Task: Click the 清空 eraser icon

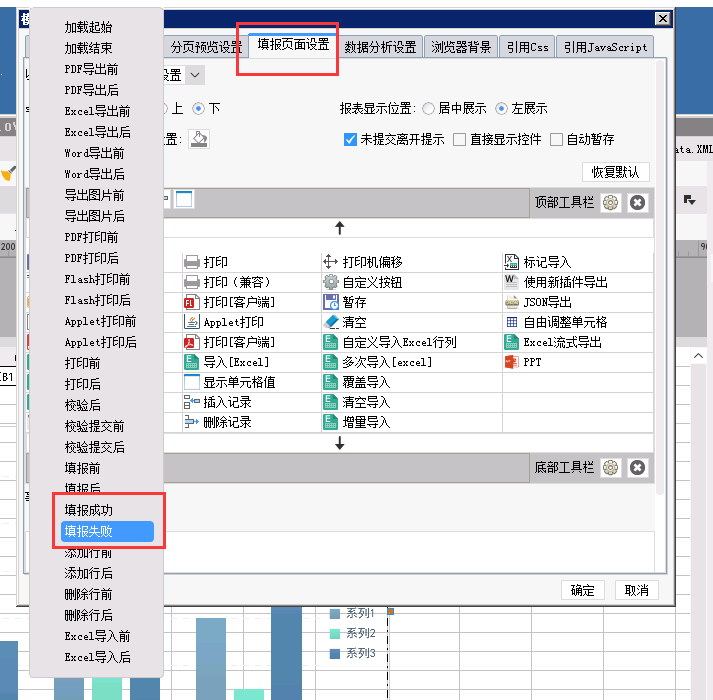Action: click(331, 322)
